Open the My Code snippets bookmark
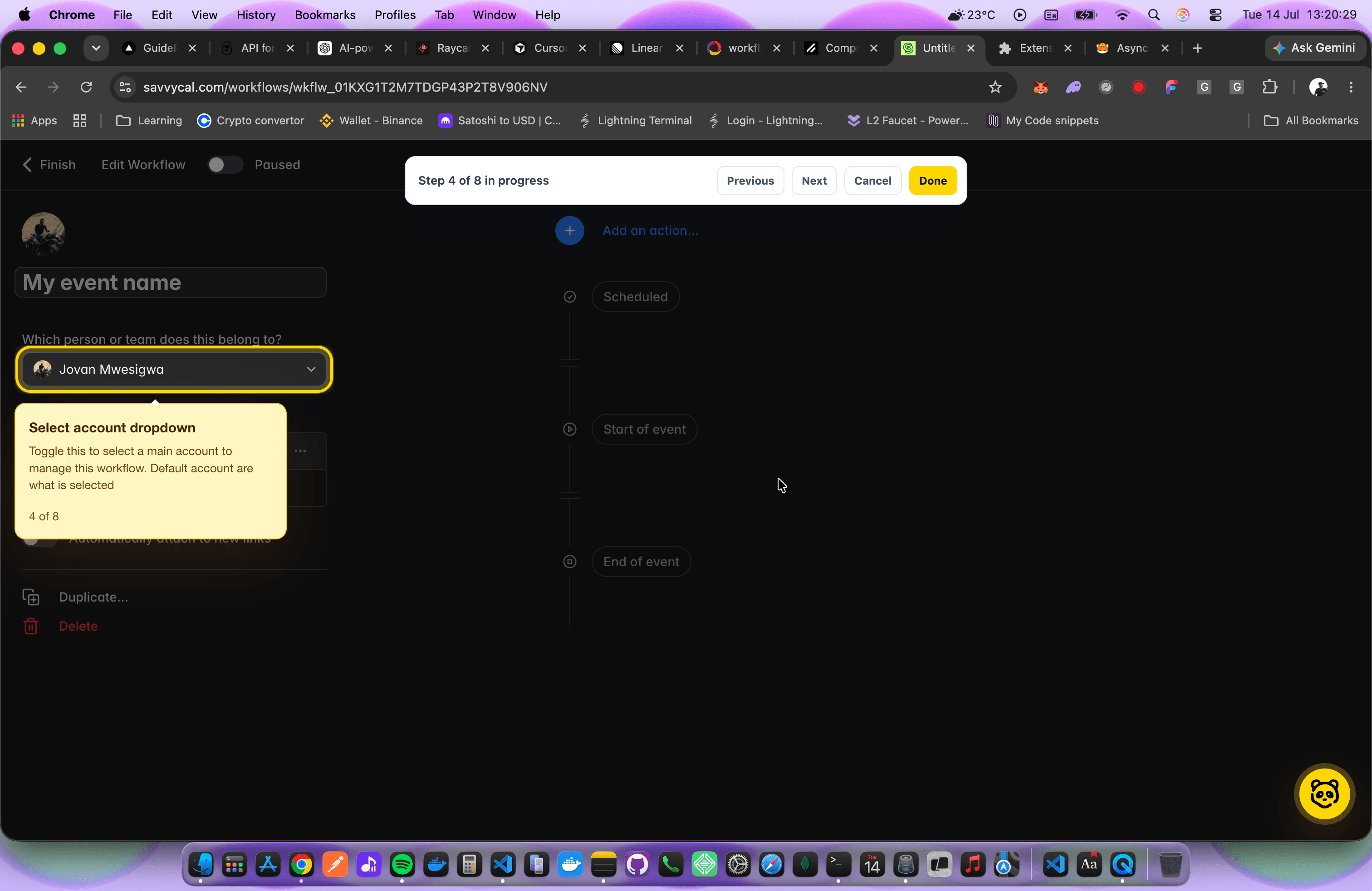The width and height of the screenshot is (1372, 891). [1044, 121]
